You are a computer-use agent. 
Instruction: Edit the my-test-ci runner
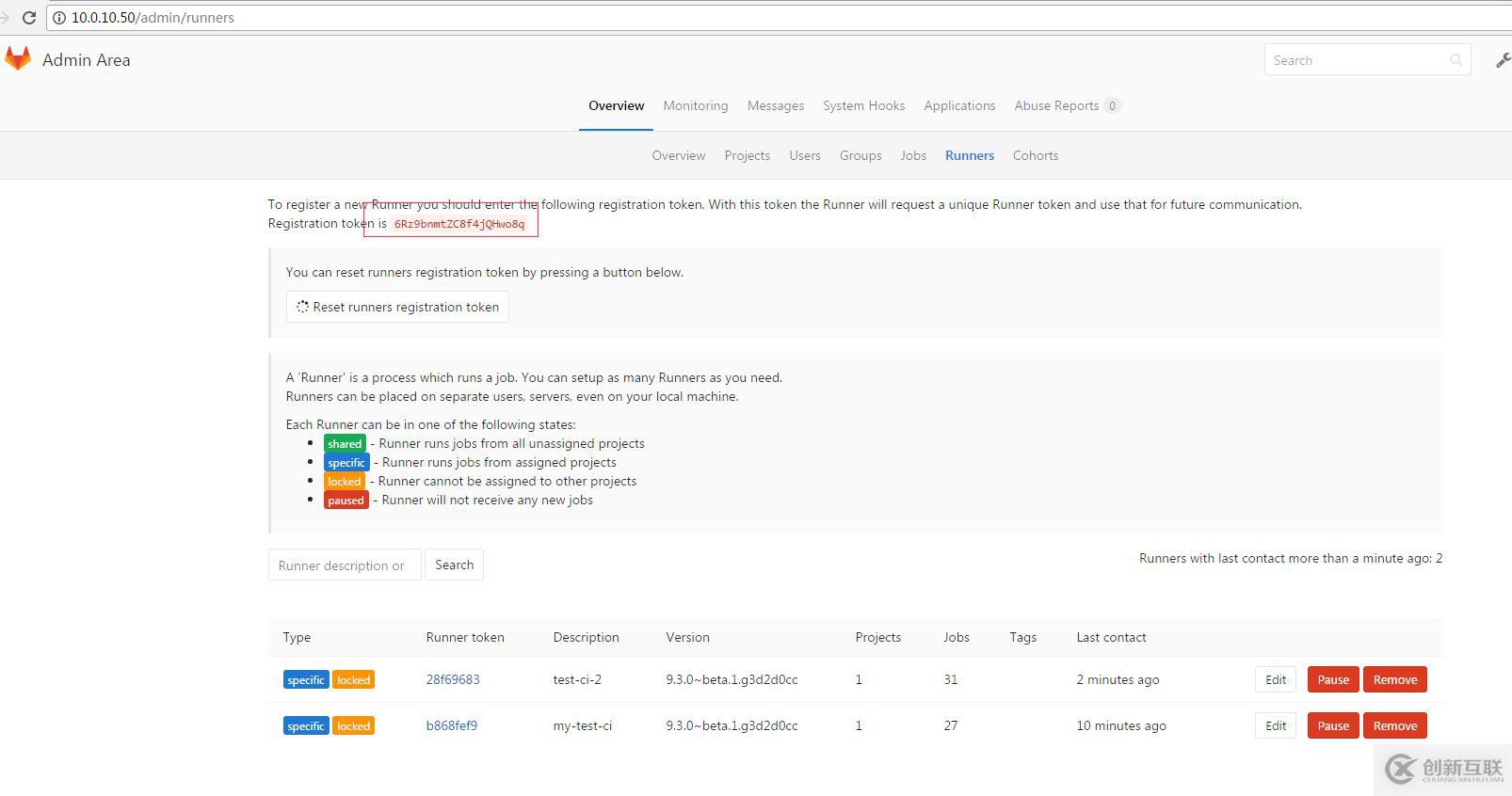(x=1276, y=725)
